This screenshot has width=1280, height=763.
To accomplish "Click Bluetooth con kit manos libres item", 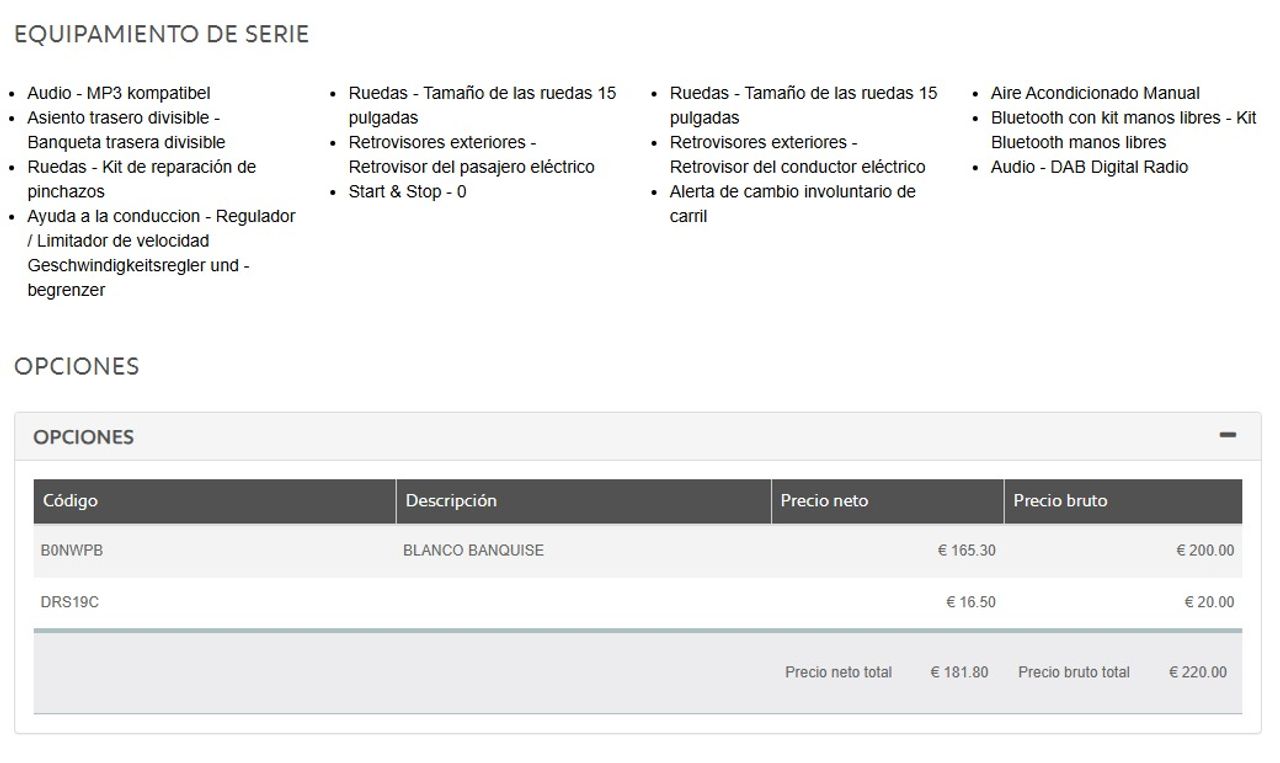I will point(1123,130).
